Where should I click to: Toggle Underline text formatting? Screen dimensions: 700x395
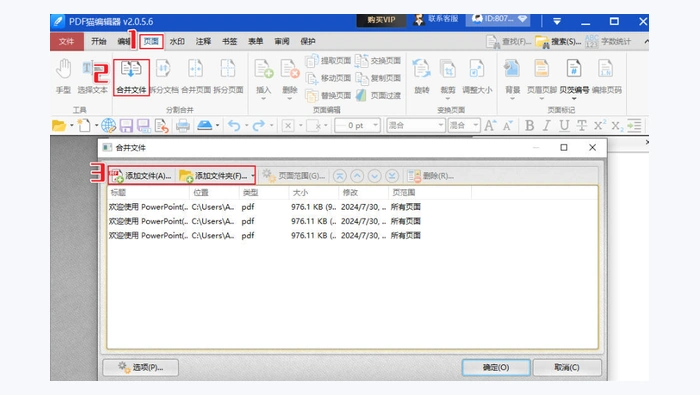pos(564,126)
